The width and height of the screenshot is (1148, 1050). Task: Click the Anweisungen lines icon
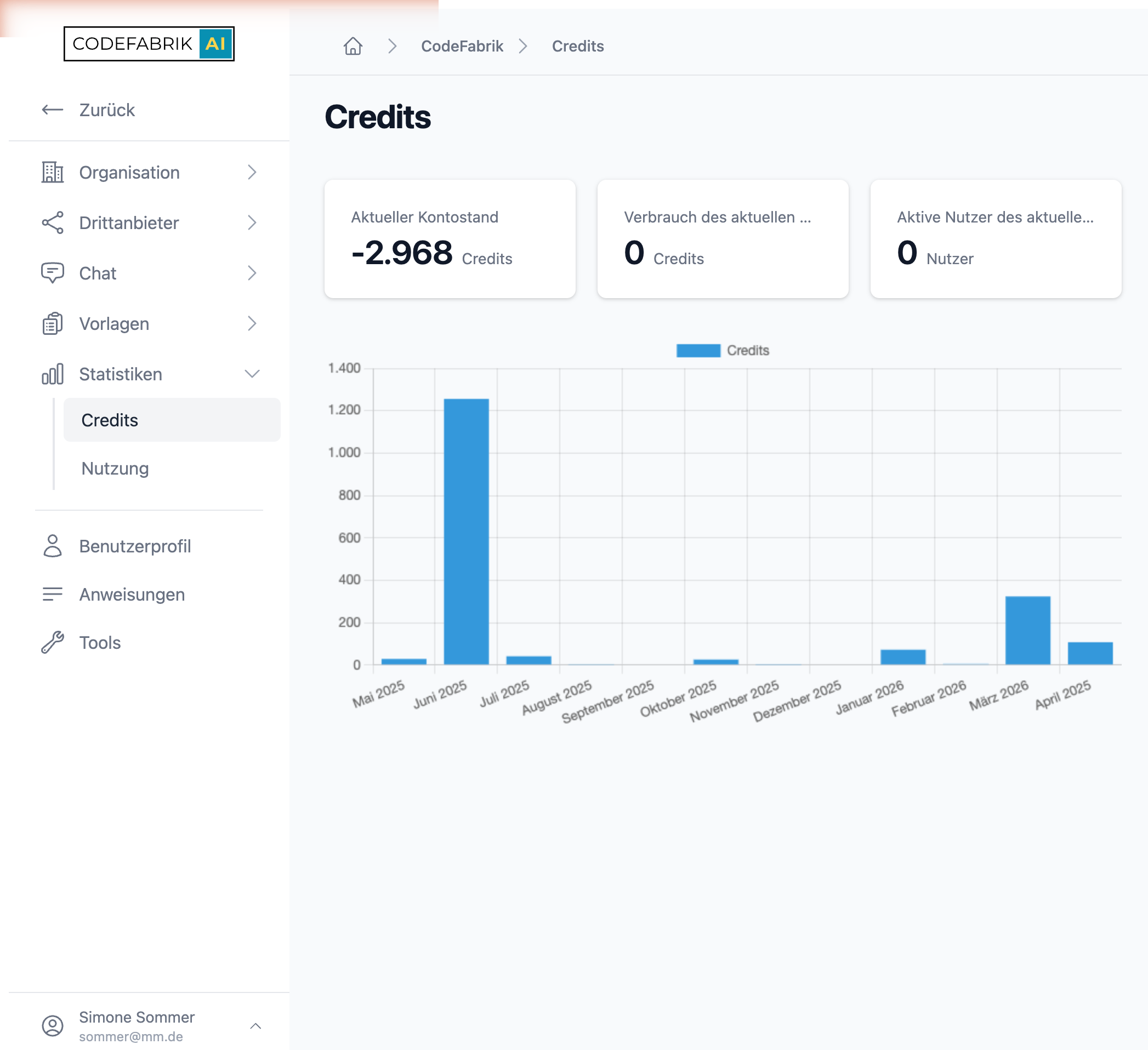click(x=53, y=594)
